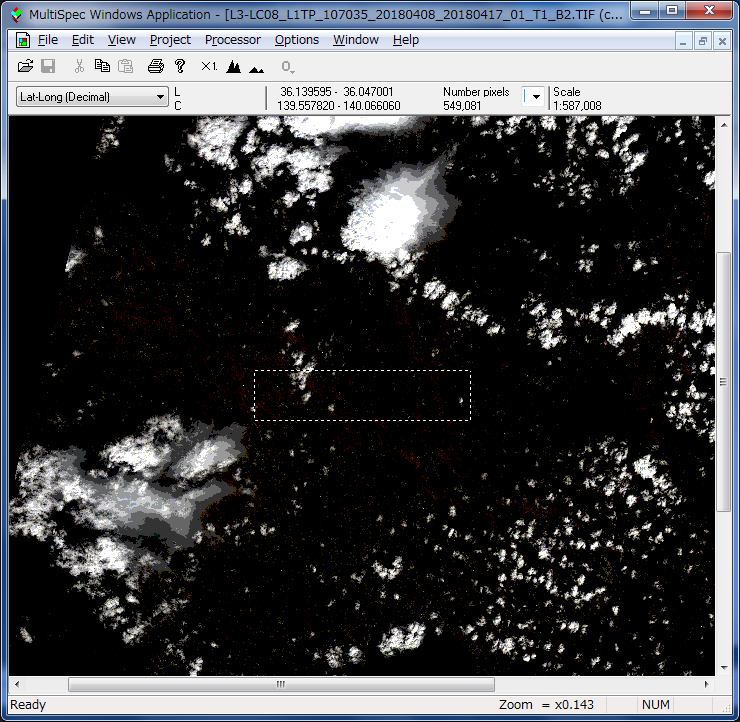Click the vertical scrollbar down arrow
740x722 pixels.
tap(723, 668)
